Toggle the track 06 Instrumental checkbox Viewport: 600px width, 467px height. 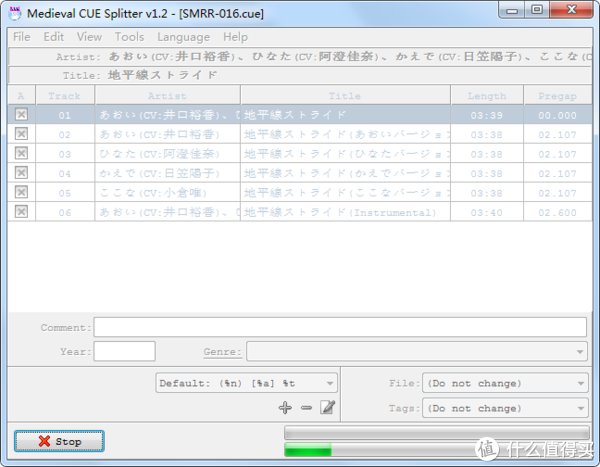tap(21, 212)
